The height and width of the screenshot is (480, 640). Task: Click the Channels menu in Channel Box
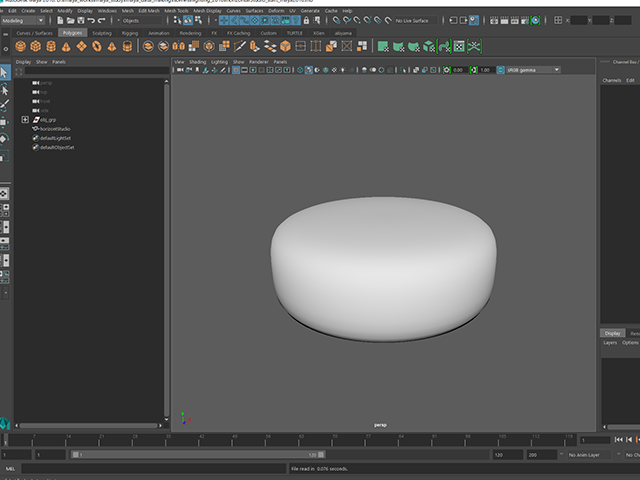612,80
